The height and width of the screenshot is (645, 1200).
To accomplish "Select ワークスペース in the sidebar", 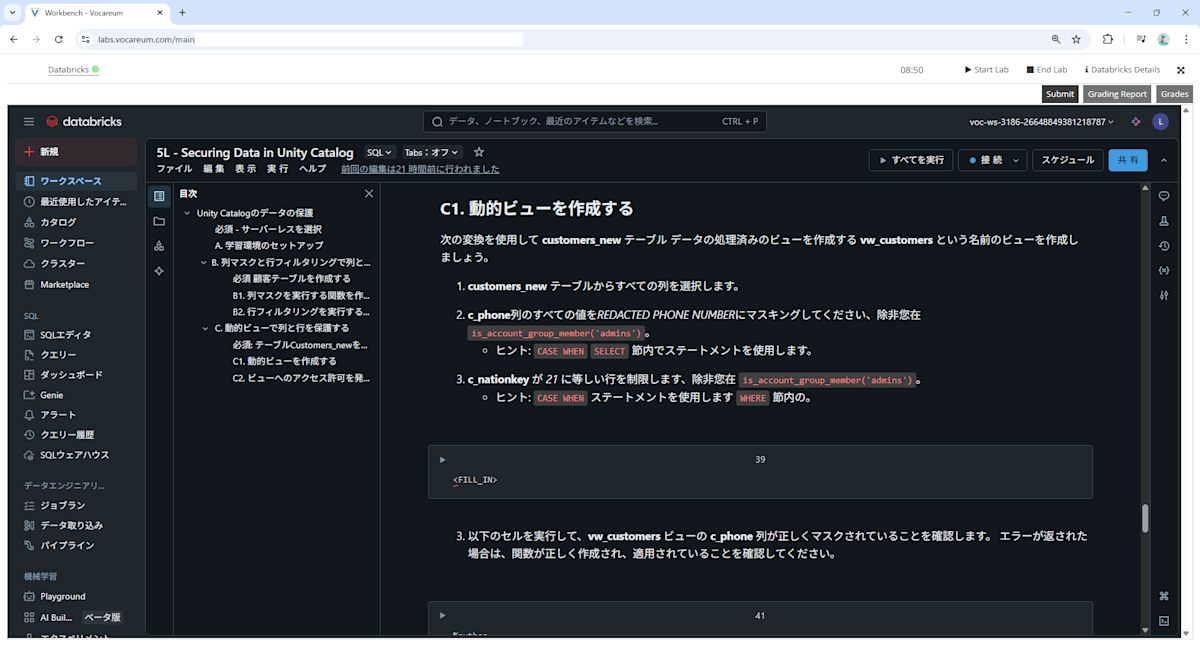I will (77, 181).
